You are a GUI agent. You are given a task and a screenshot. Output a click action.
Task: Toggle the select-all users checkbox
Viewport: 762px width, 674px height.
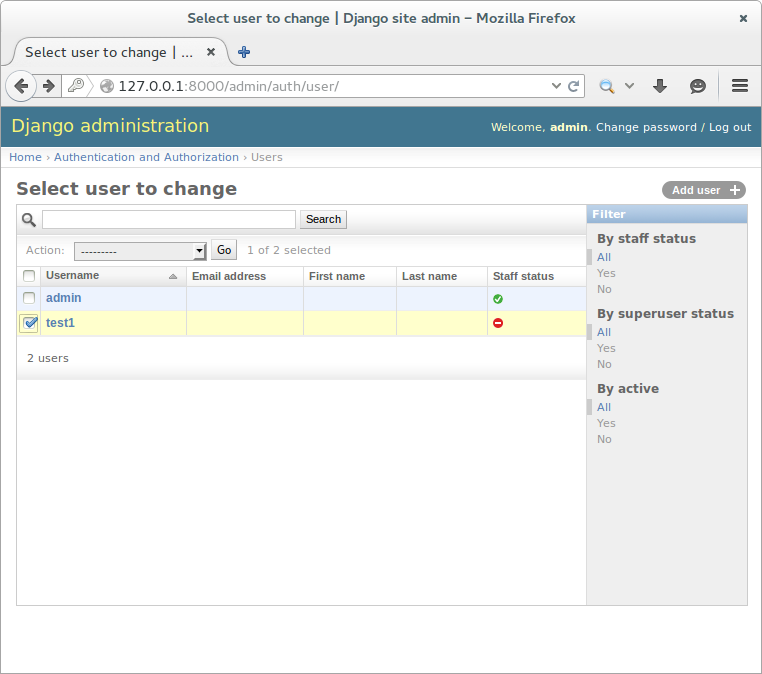(x=29, y=276)
